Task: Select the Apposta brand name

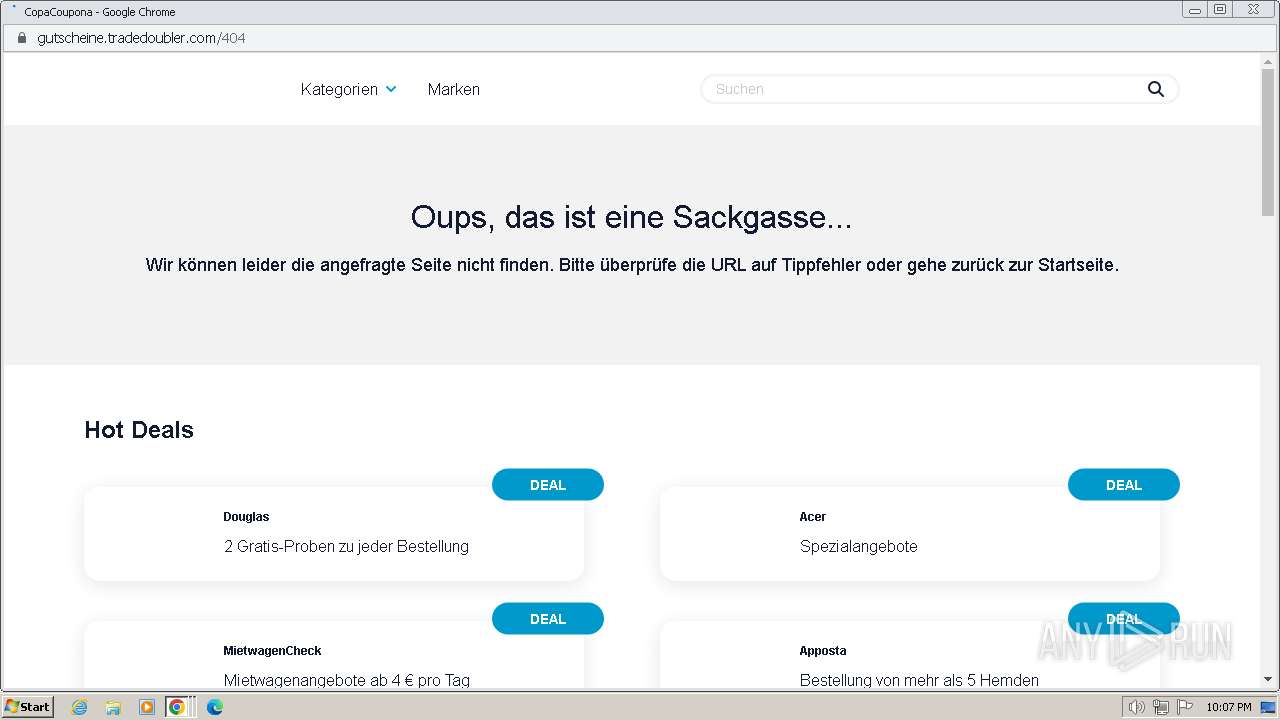Action: pyautogui.click(x=823, y=651)
